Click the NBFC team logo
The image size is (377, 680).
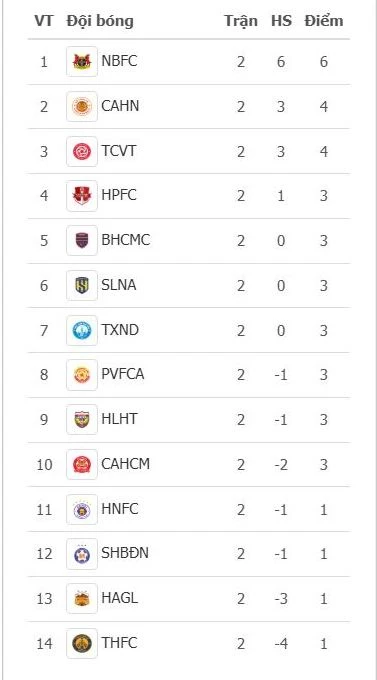pos(82,62)
